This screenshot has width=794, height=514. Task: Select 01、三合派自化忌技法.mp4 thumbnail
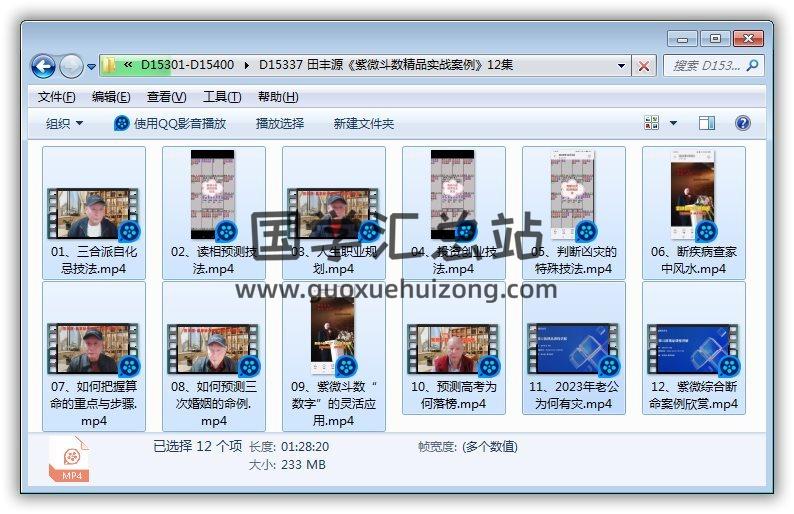(x=93, y=213)
